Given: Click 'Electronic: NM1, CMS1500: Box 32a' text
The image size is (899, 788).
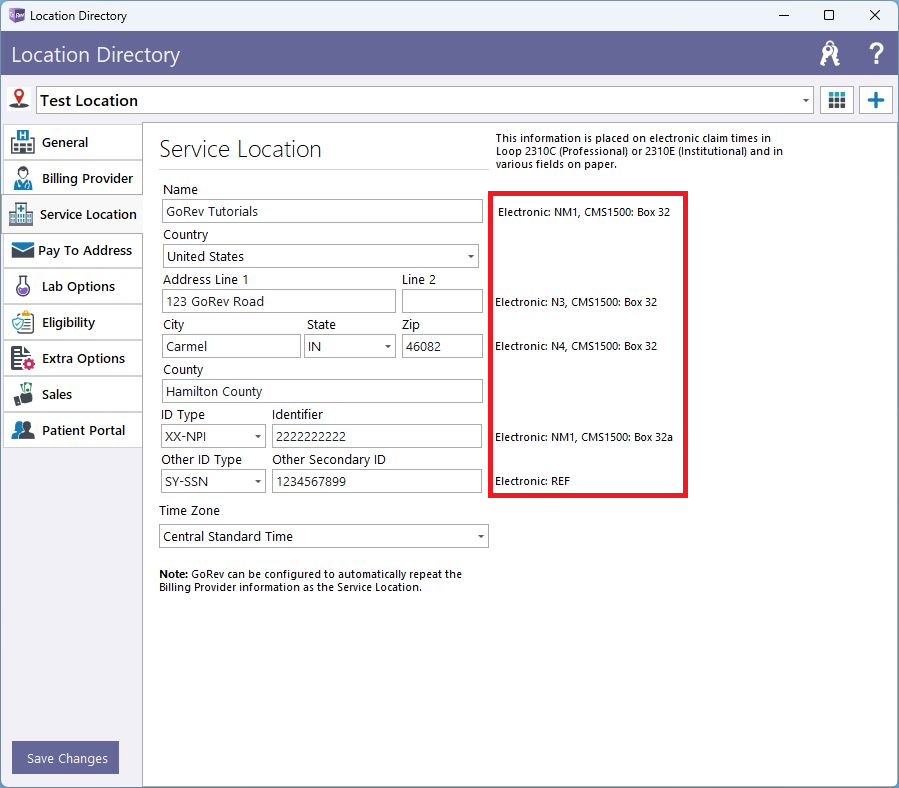Looking at the screenshot, I should tap(584, 437).
